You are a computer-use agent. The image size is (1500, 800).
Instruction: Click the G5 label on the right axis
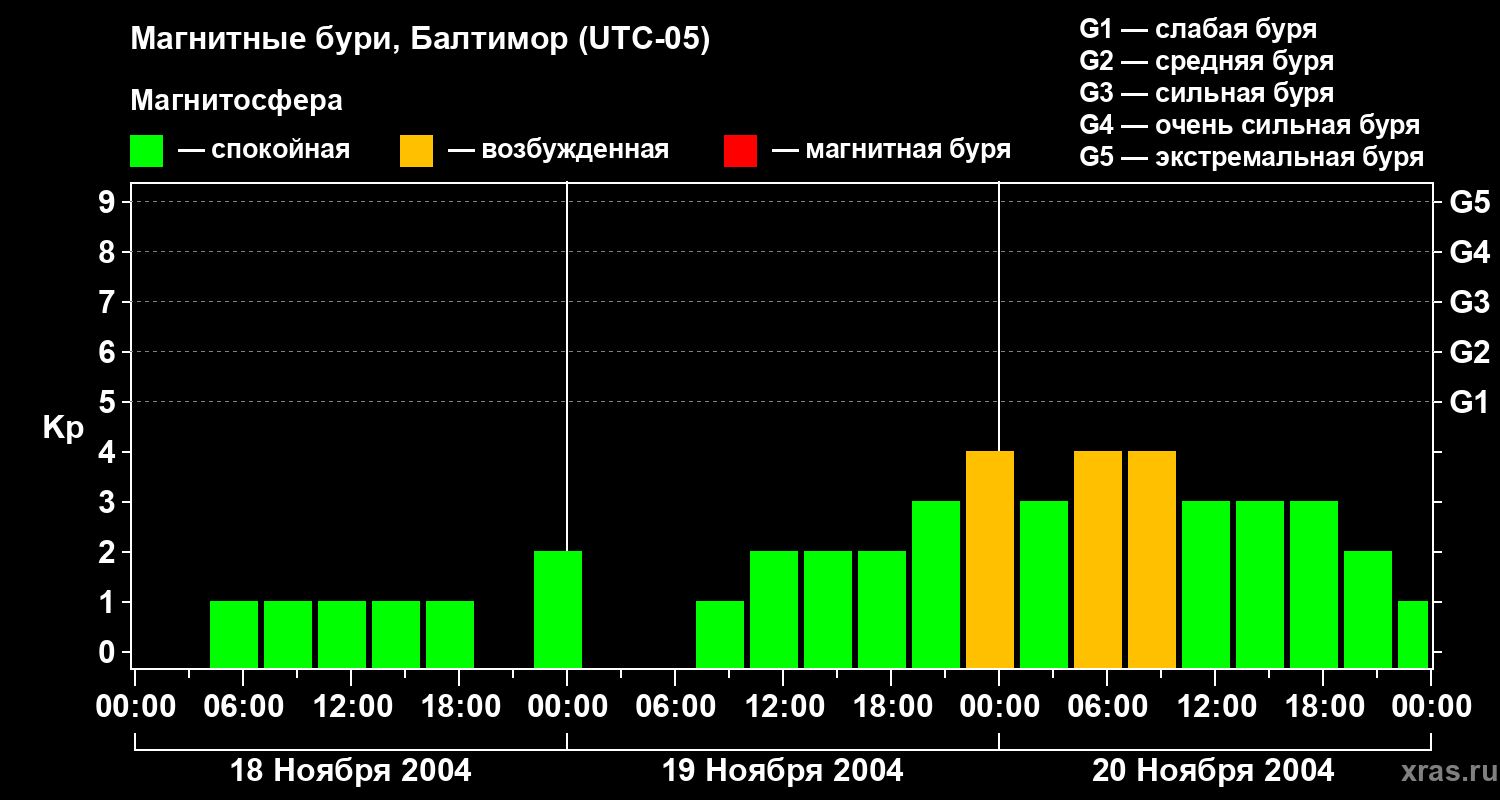1469,202
